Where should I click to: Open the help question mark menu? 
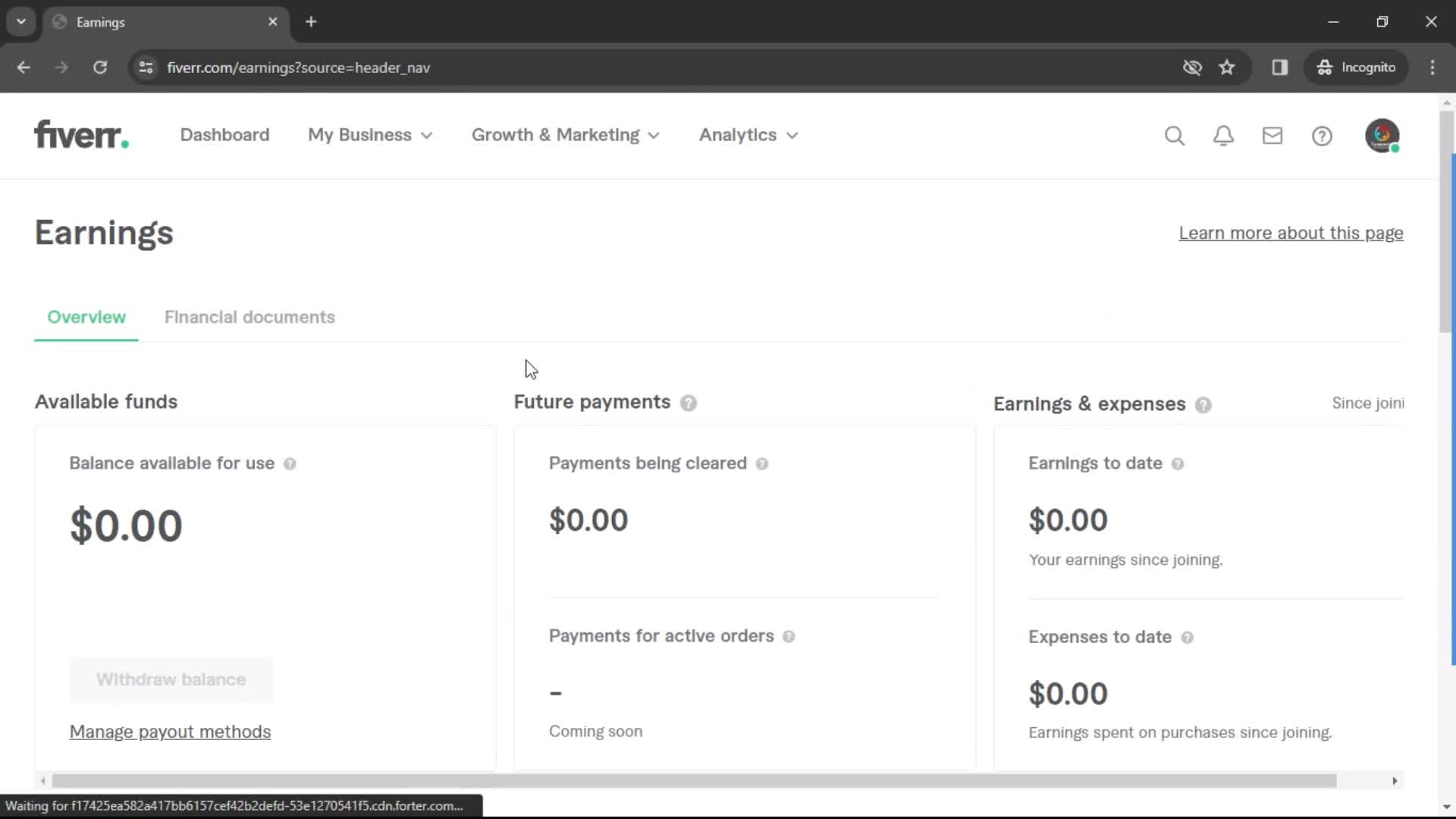click(1322, 135)
